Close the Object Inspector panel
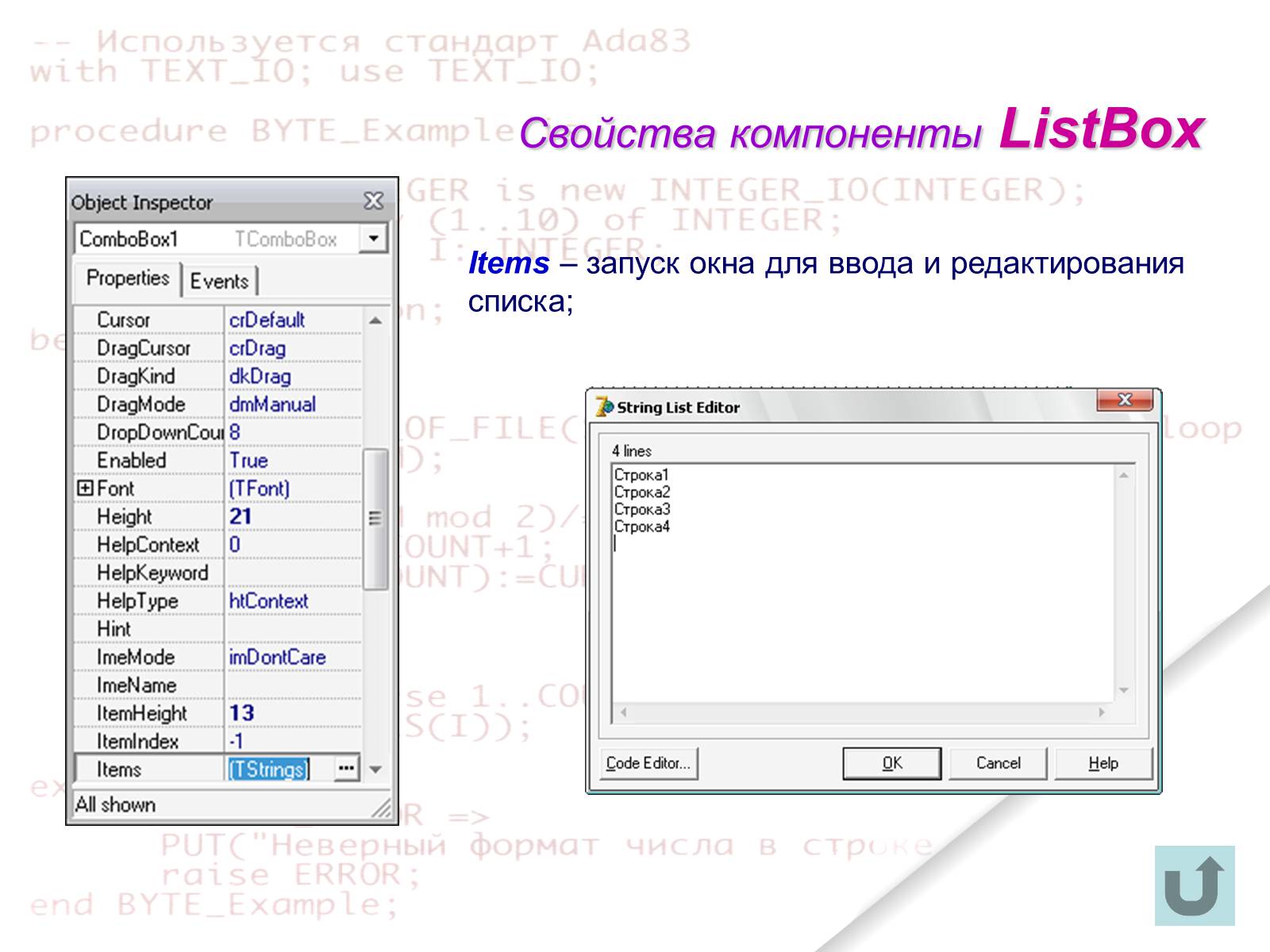 tap(373, 201)
